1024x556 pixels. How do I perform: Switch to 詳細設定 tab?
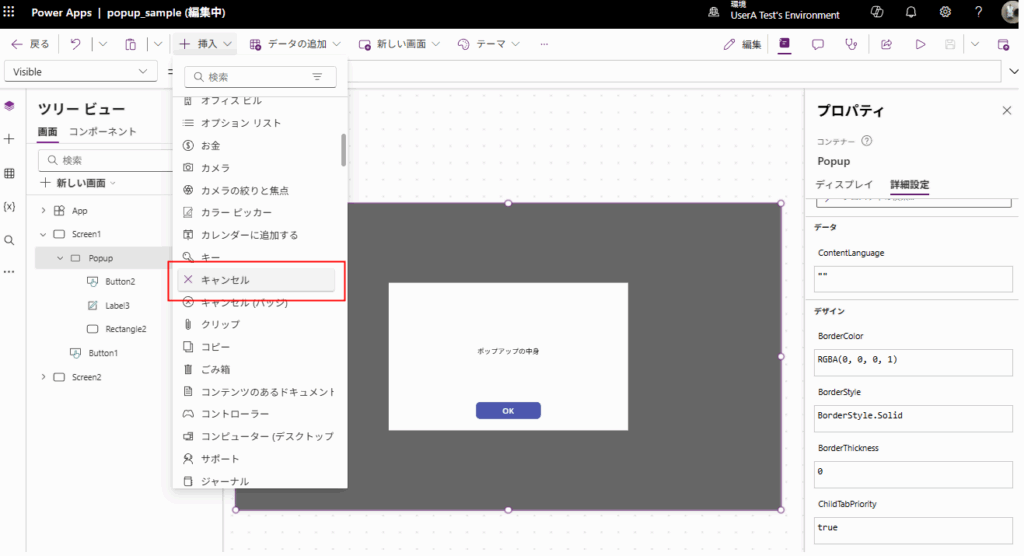click(910, 184)
